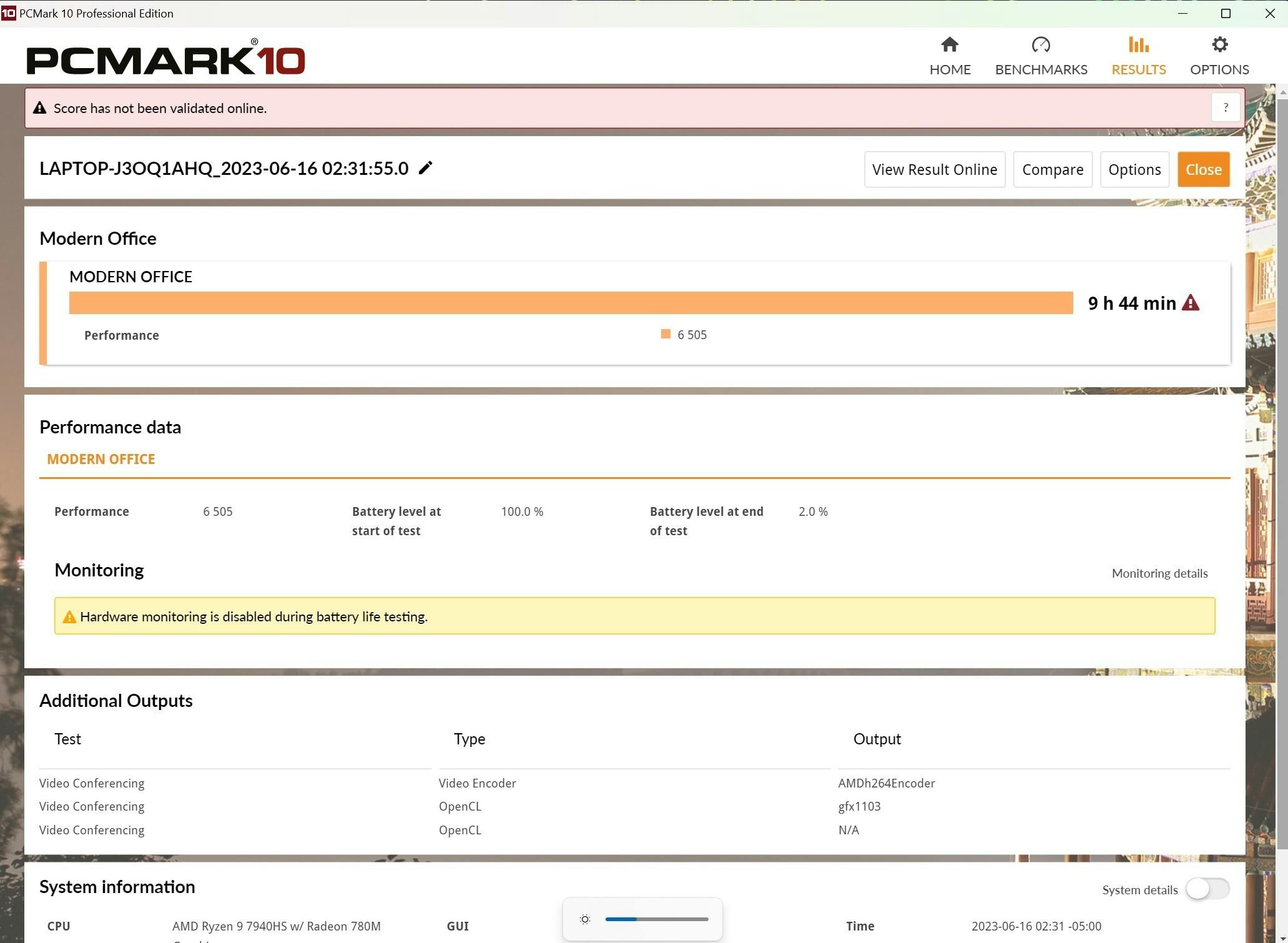1288x943 pixels.
Task: Click the Video Encoder type cell
Action: [x=477, y=783]
